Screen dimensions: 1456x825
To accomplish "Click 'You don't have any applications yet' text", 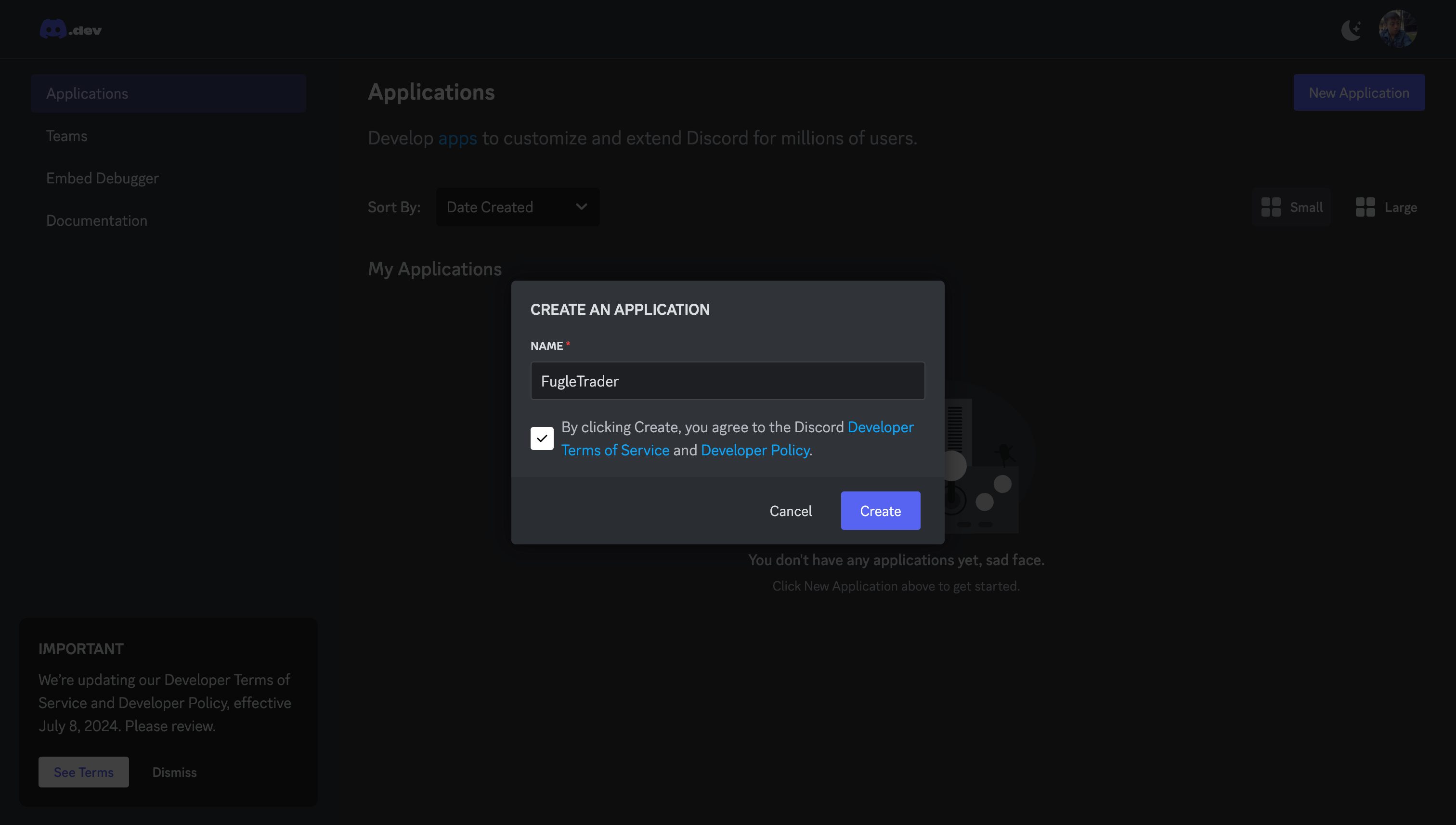I will click(x=896, y=560).
